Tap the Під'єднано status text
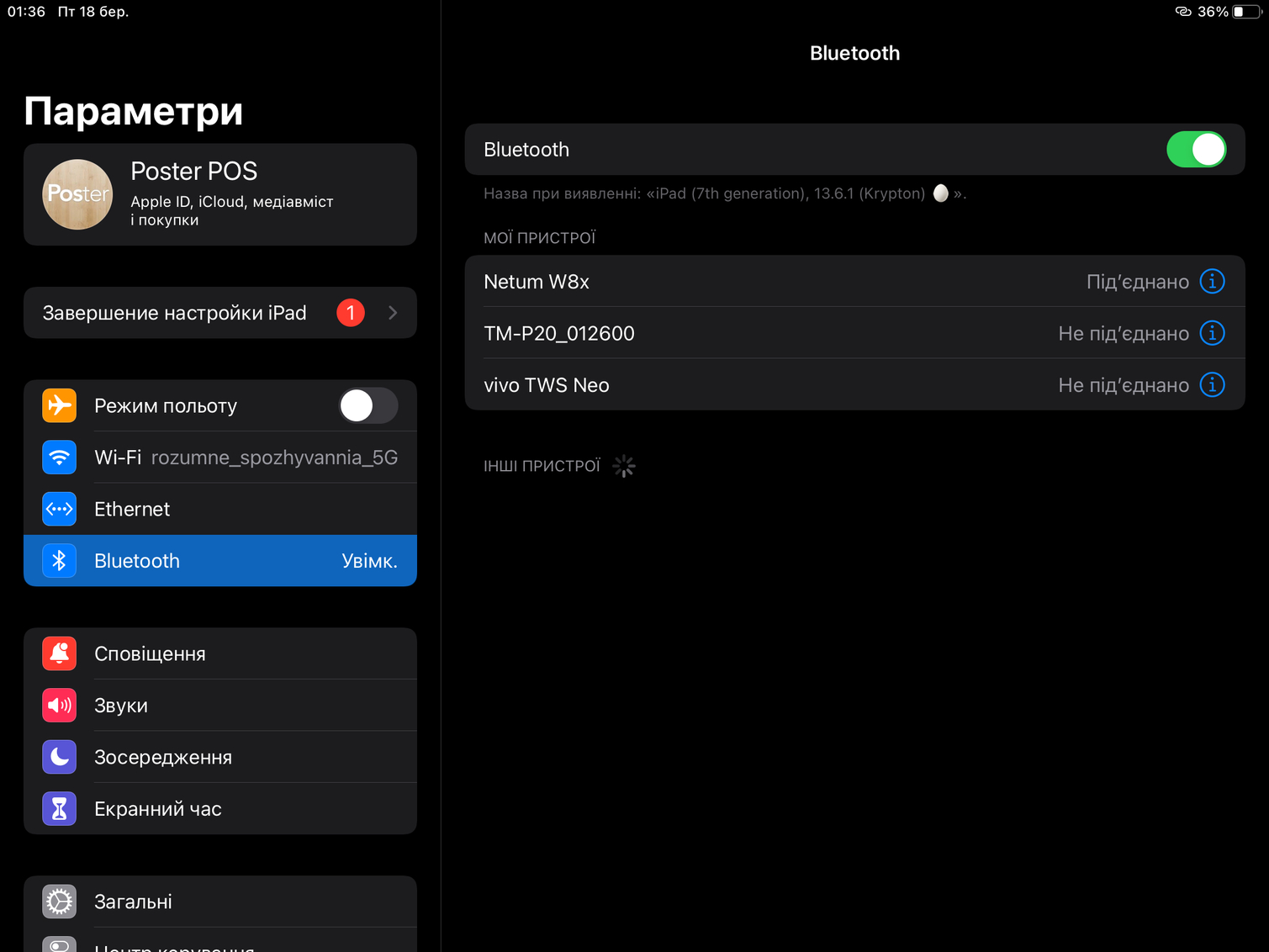The width and height of the screenshot is (1269, 952). click(1138, 282)
